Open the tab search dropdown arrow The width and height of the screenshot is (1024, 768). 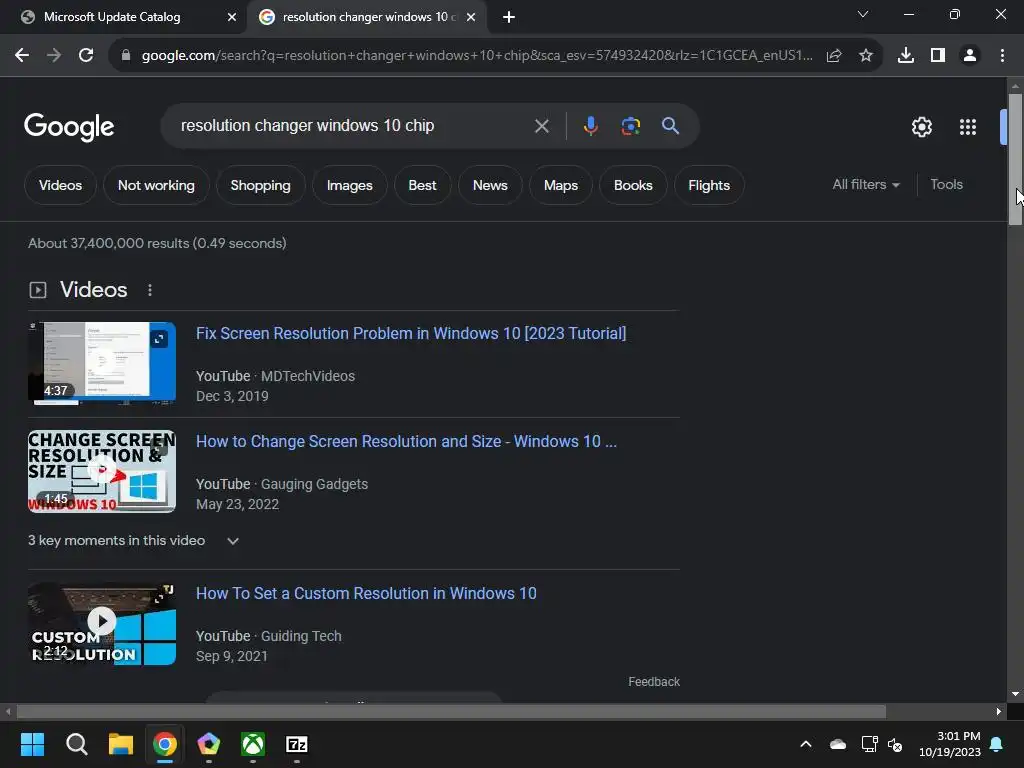(863, 14)
